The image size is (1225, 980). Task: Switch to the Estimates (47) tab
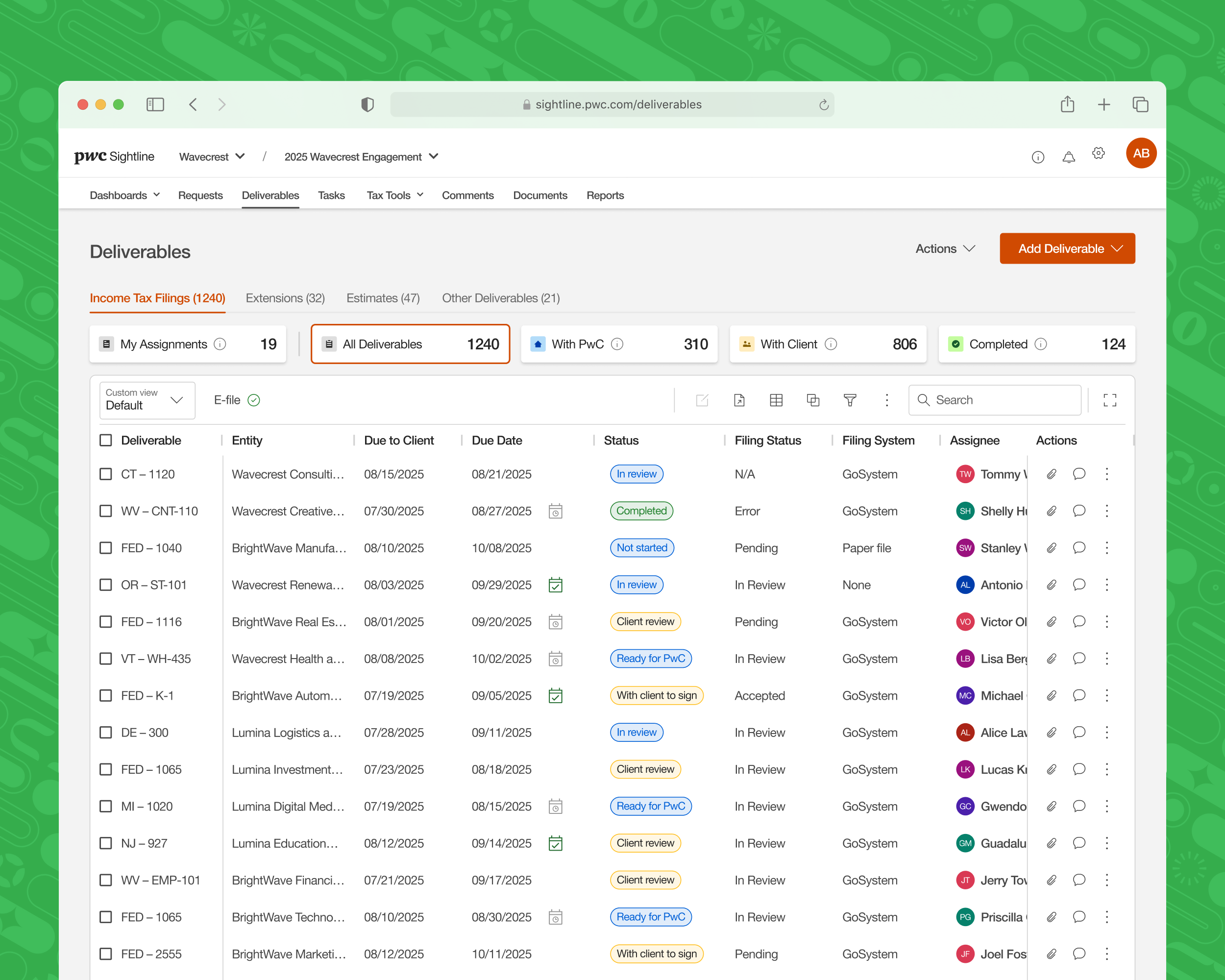pyautogui.click(x=383, y=298)
